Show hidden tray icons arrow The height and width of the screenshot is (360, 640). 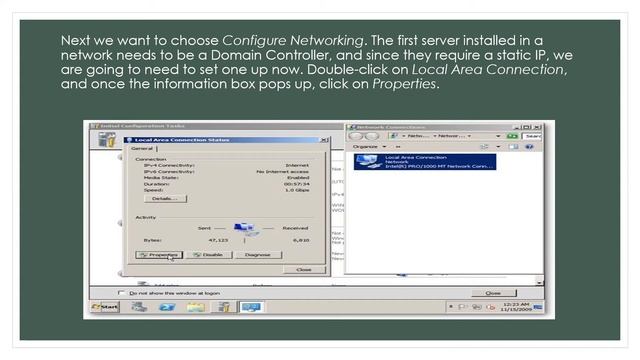(x=451, y=307)
